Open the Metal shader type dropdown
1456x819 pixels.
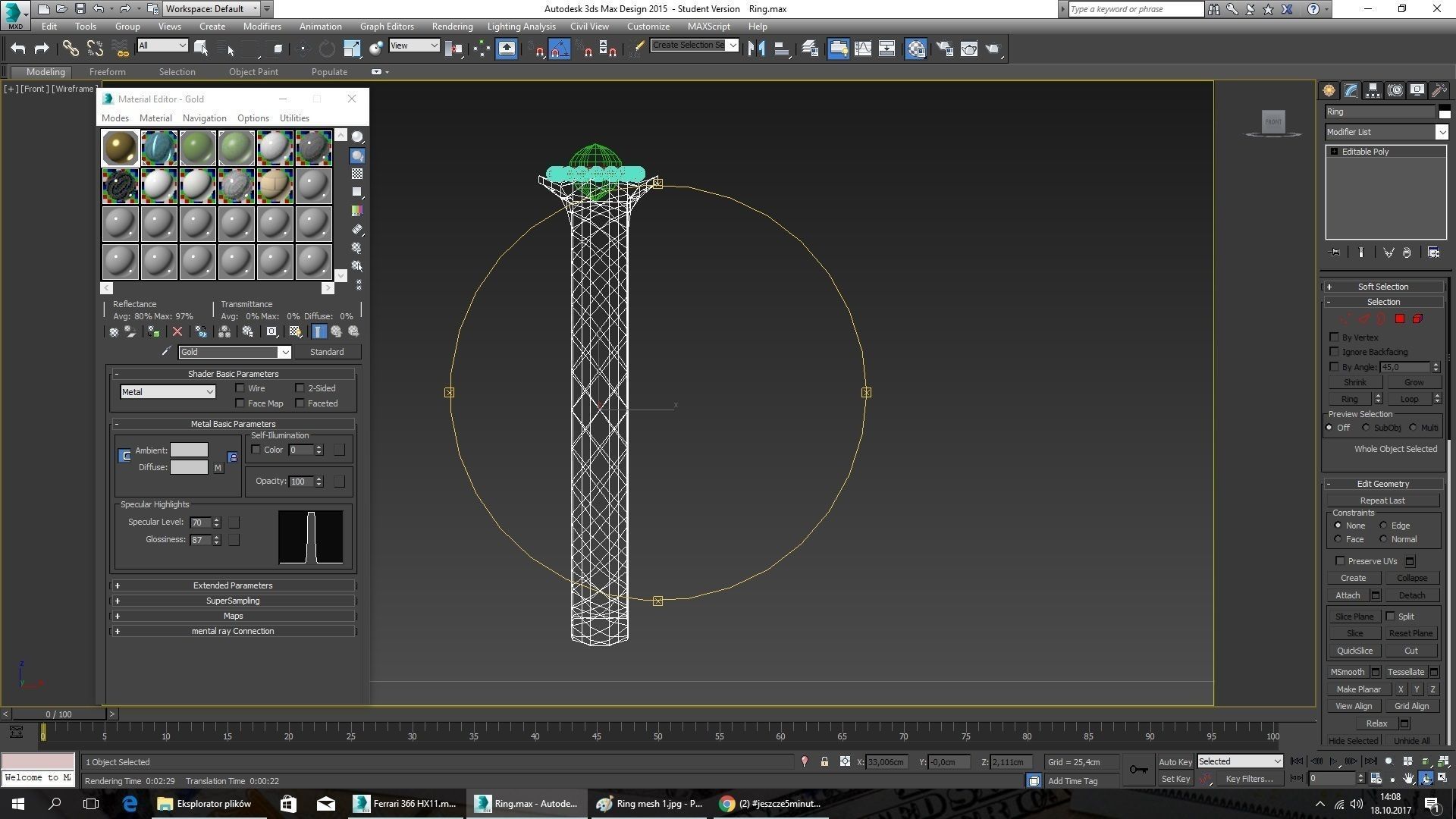coord(168,392)
